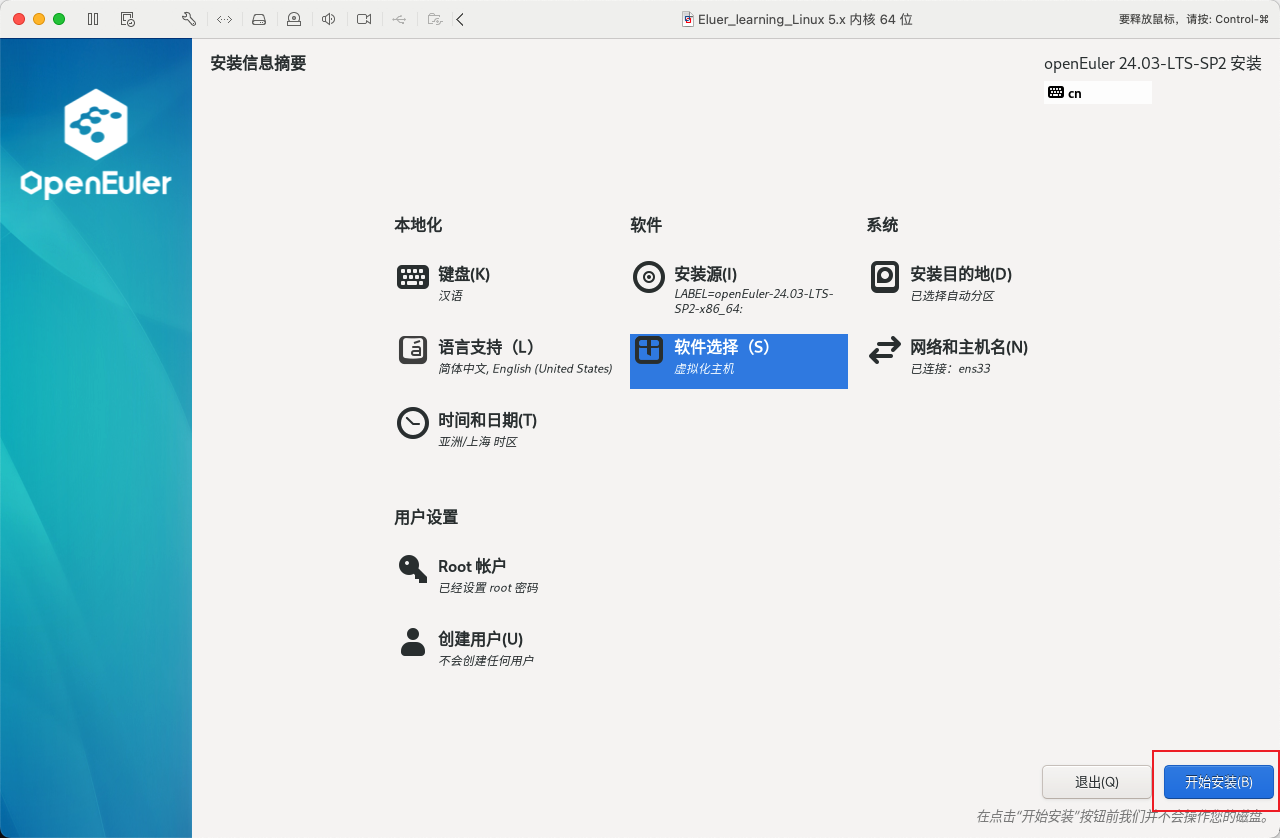Select the 创建用户(U) label
The width and height of the screenshot is (1280, 838).
tap(481, 639)
